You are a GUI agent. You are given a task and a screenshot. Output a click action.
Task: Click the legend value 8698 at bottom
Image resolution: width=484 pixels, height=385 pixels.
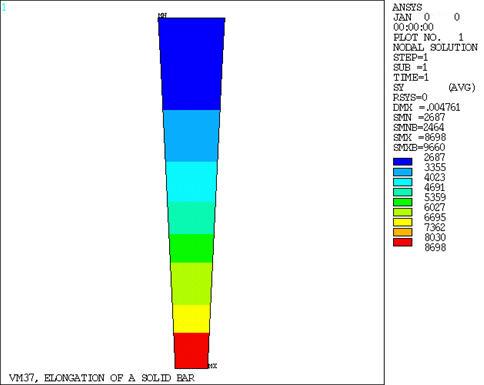tap(435, 247)
